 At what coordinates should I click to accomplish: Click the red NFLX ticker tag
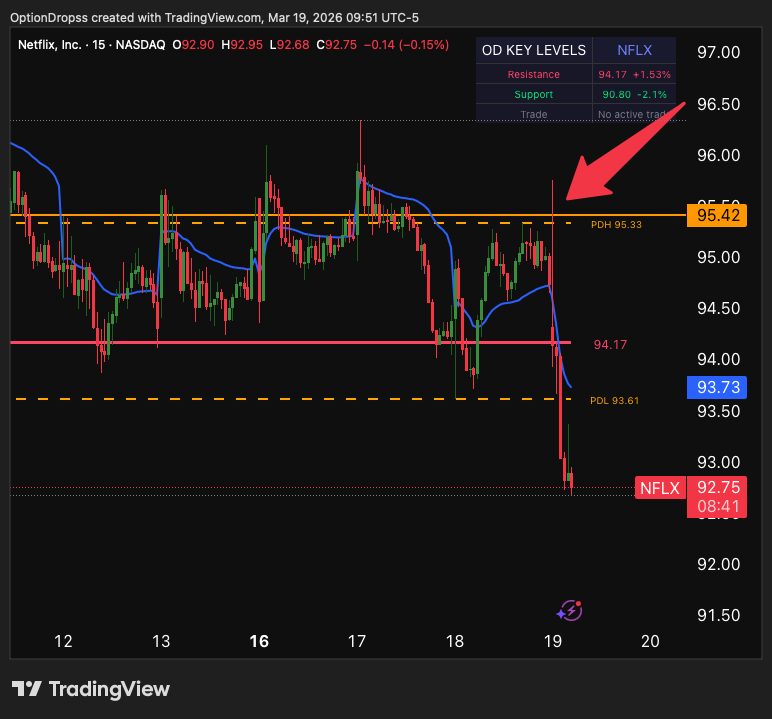click(660, 488)
